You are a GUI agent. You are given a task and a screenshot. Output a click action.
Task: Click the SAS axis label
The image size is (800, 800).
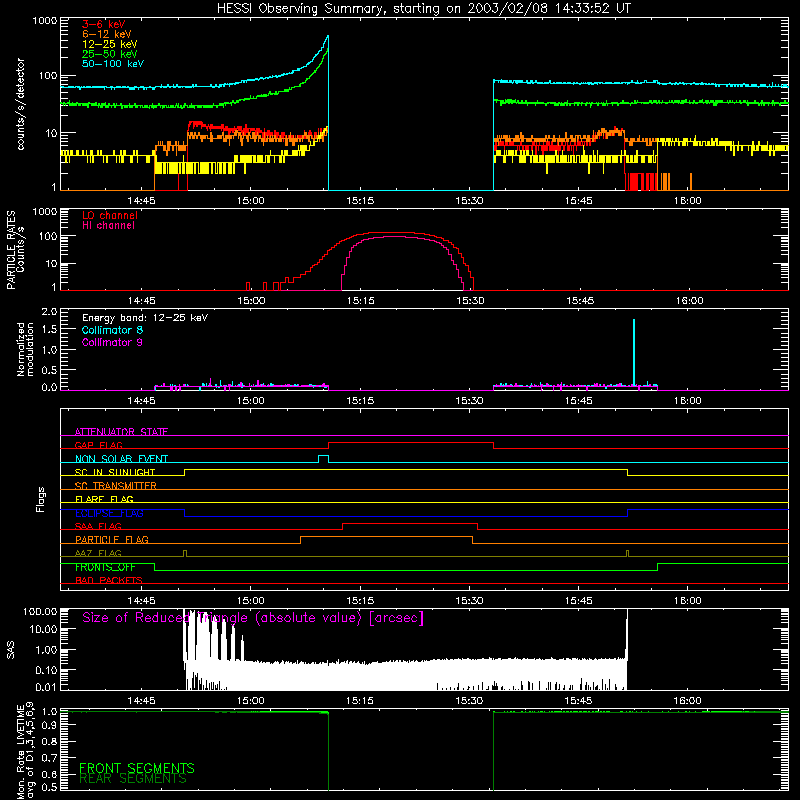[x=10, y=649]
